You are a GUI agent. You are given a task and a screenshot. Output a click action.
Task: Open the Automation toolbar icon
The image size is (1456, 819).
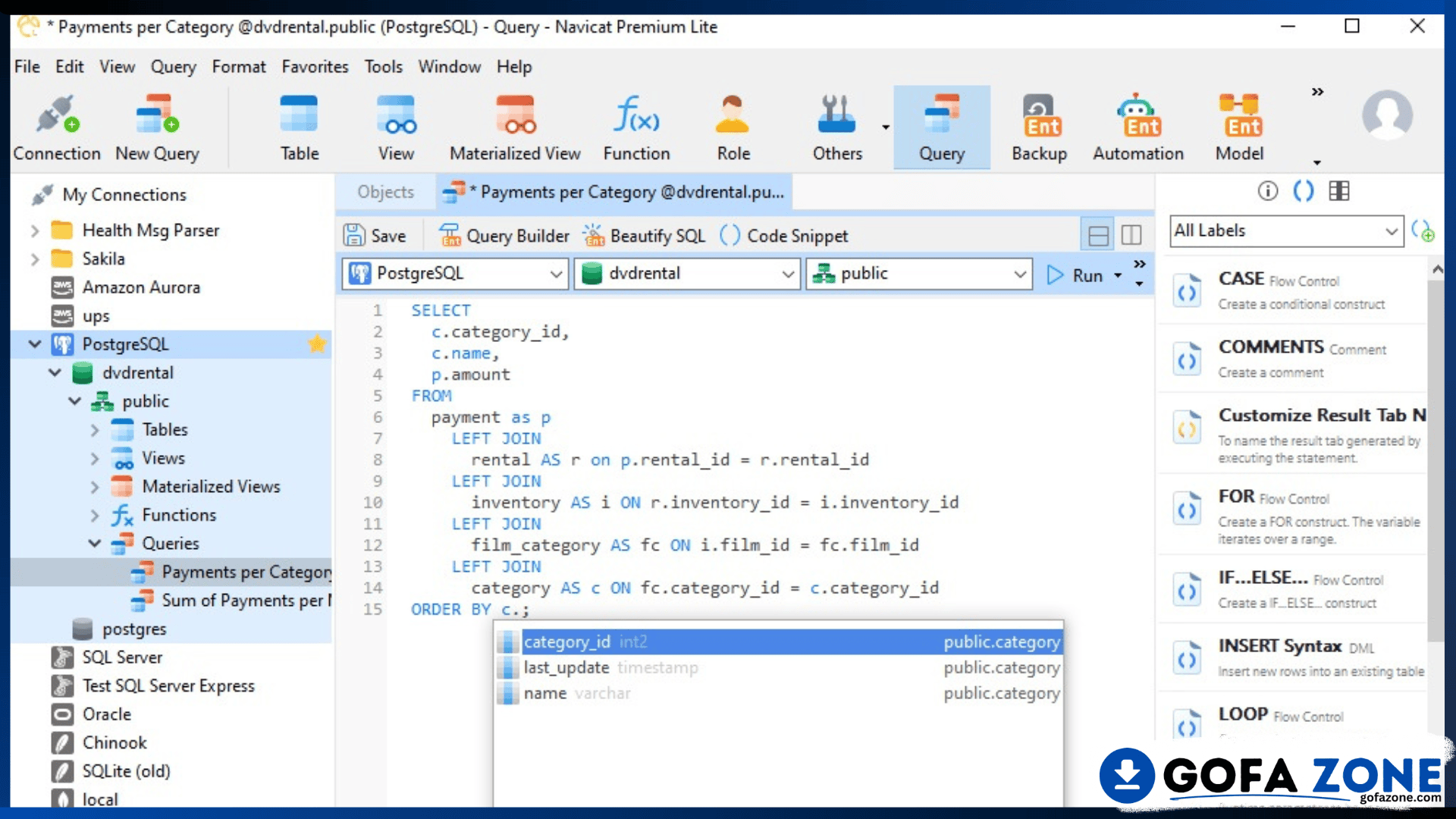click(1137, 127)
